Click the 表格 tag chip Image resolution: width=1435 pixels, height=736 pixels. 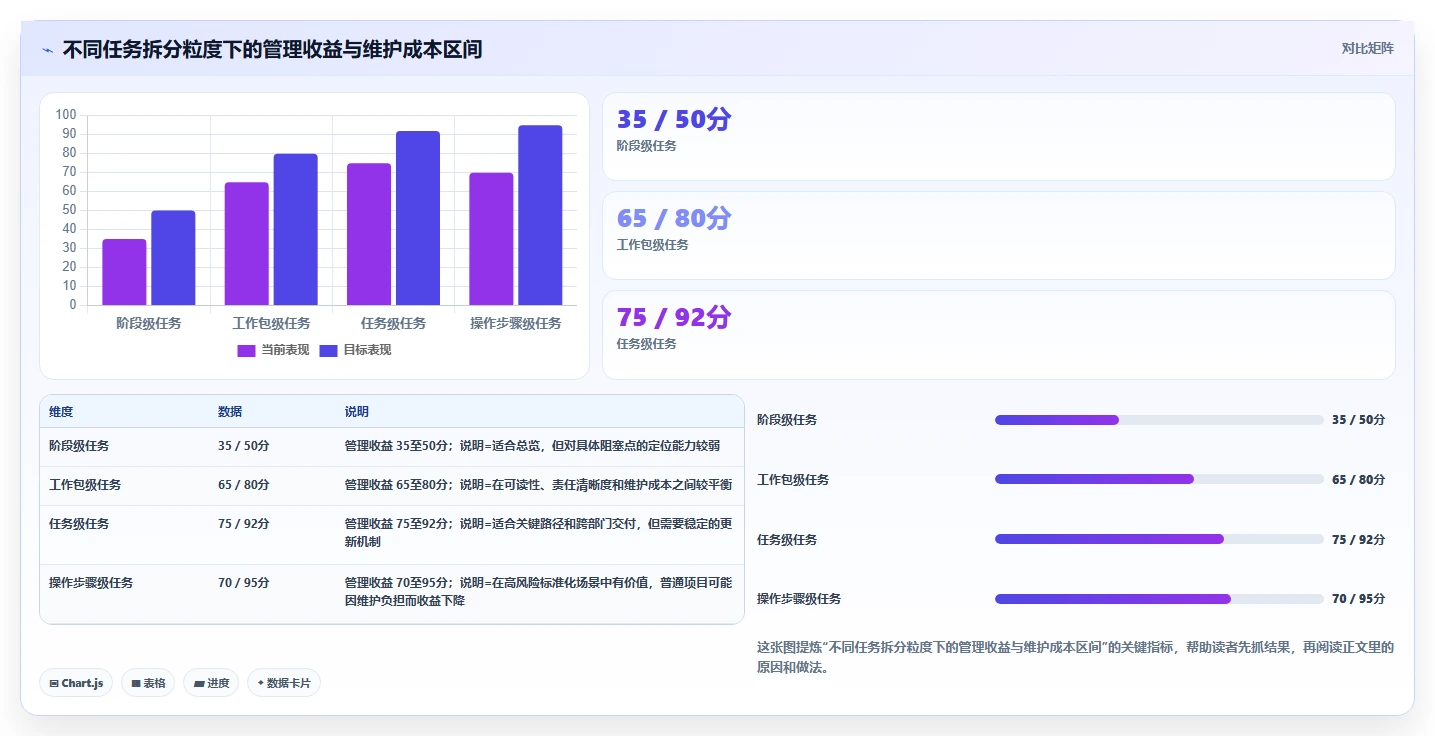click(148, 683)
